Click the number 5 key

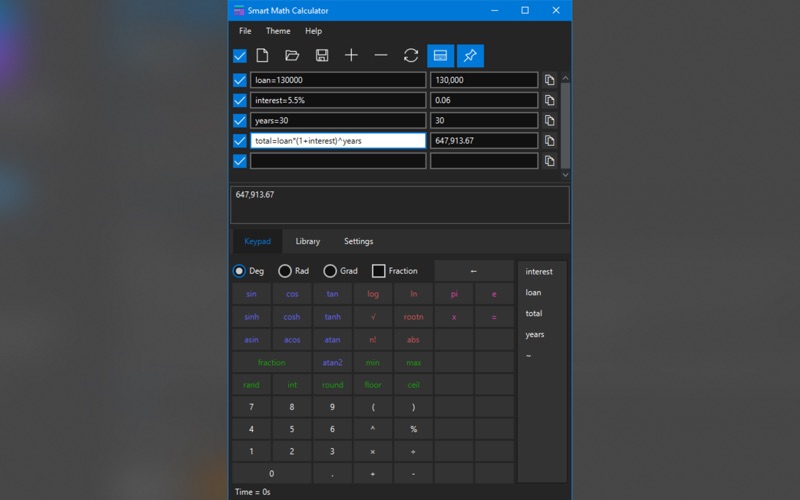click(x=292, y=429)
